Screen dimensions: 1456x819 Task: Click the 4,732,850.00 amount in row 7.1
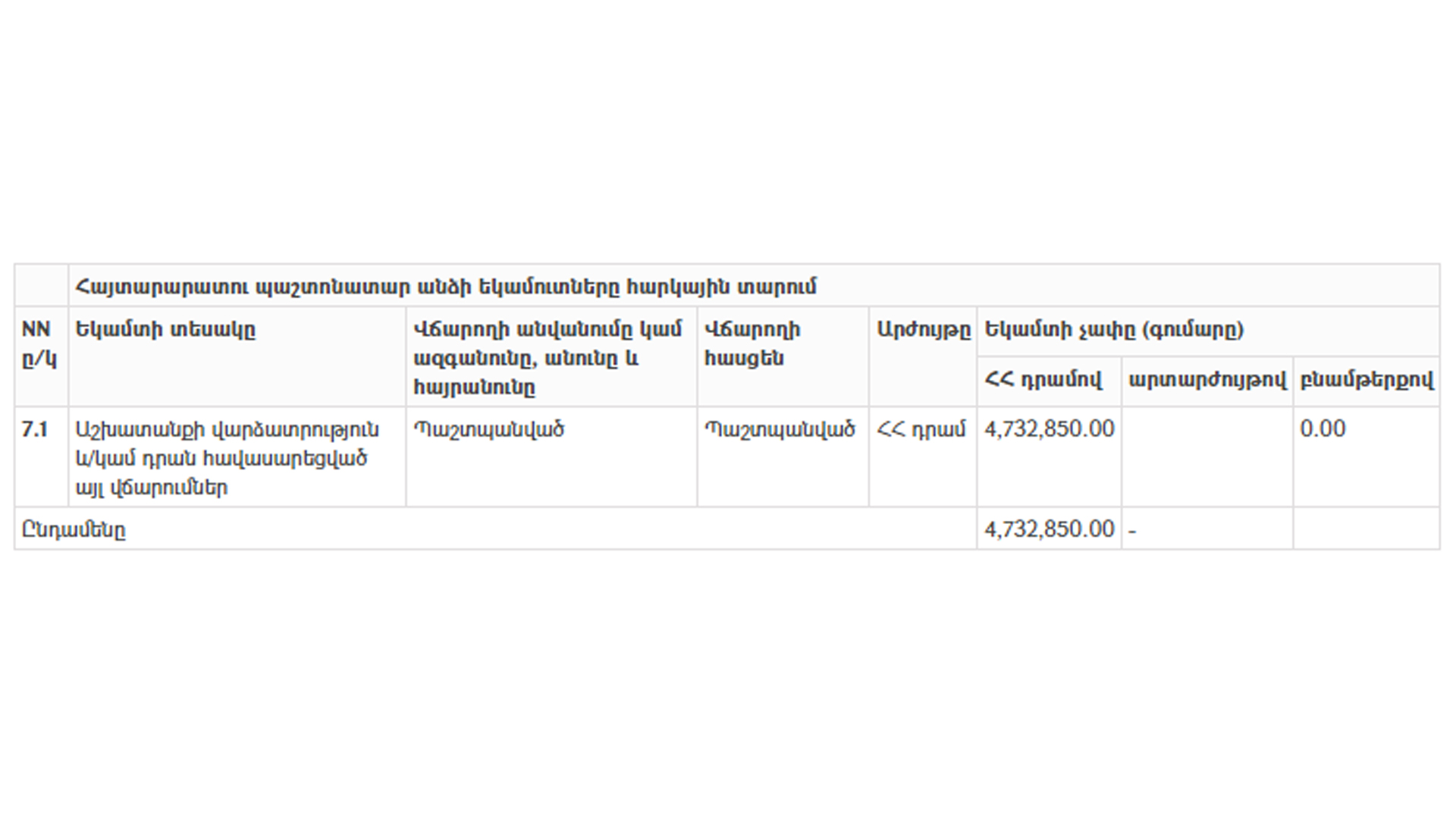point(1049,429)
